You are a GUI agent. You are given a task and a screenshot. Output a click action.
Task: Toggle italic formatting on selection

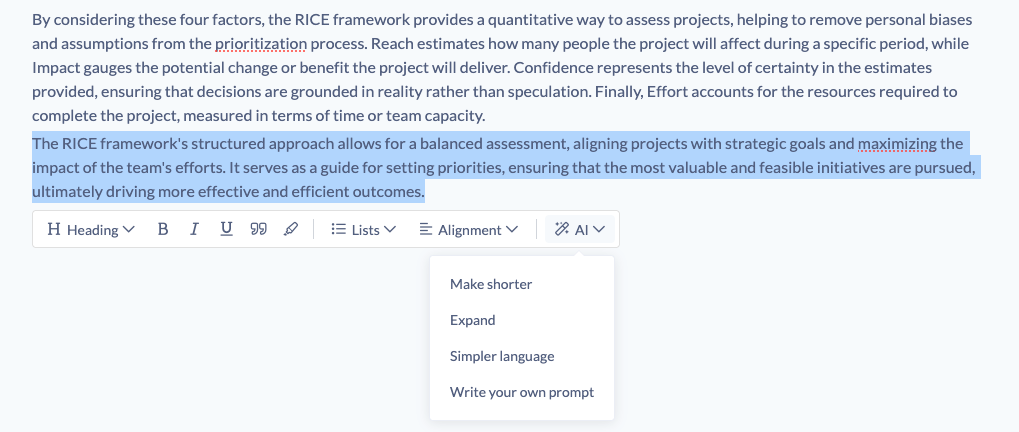click(x=194, y=230)
